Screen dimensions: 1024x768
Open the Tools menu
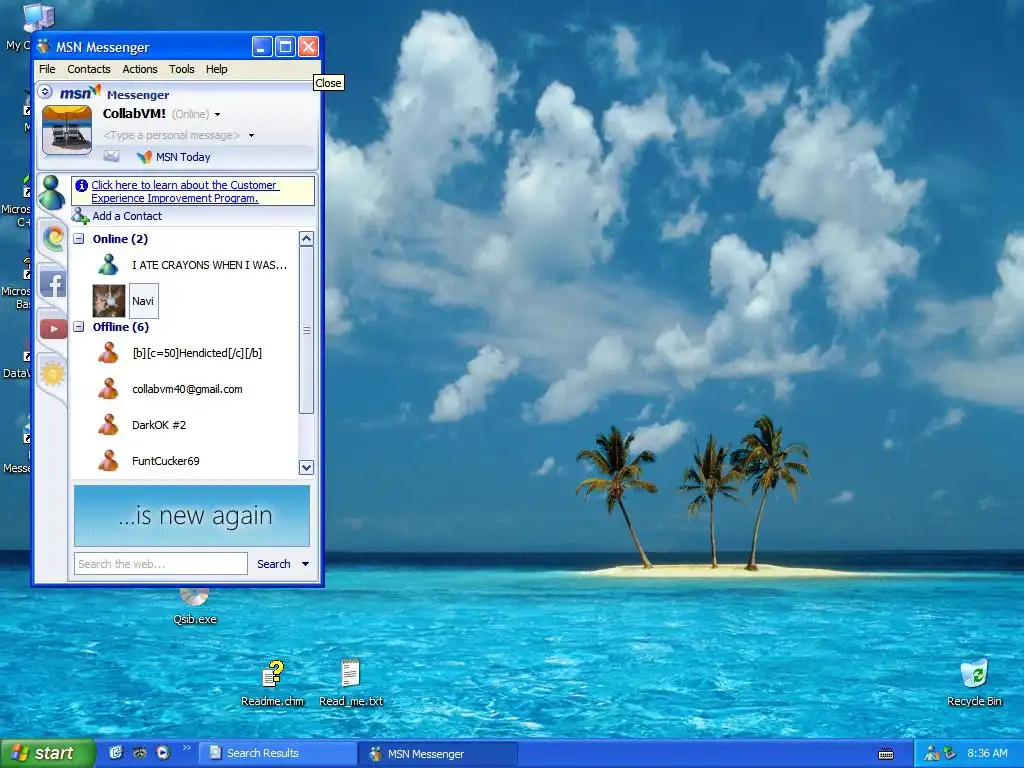coord(182,69)
